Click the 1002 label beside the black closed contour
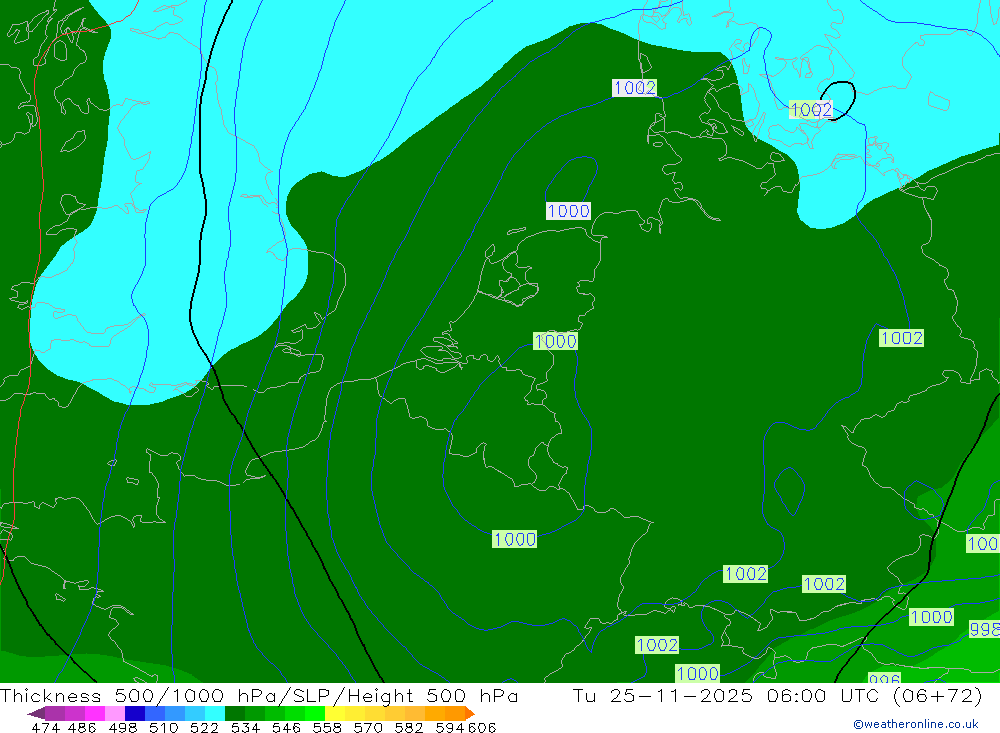 pyautogui.click(x=811, y=110)
